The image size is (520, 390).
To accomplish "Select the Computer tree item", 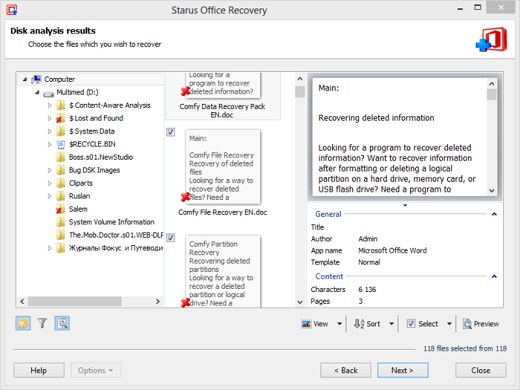I will (59, 79).
